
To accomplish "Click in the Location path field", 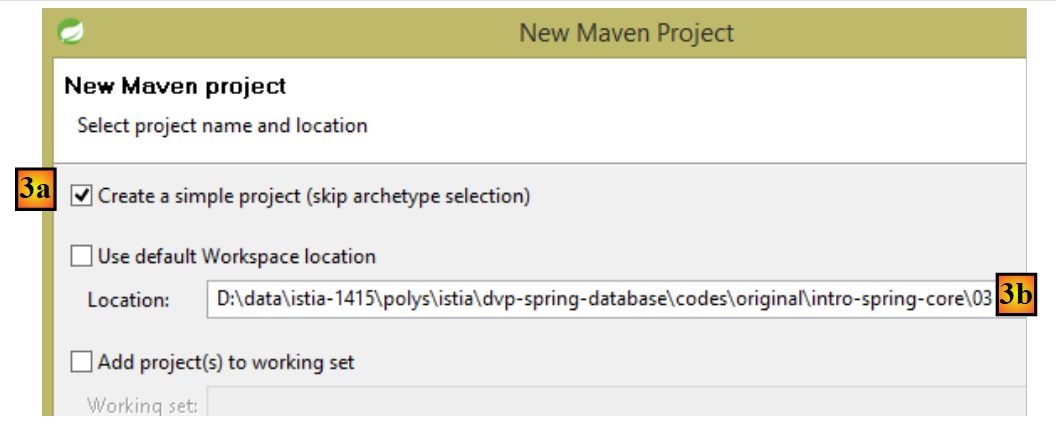I will (x=600, y=299).
